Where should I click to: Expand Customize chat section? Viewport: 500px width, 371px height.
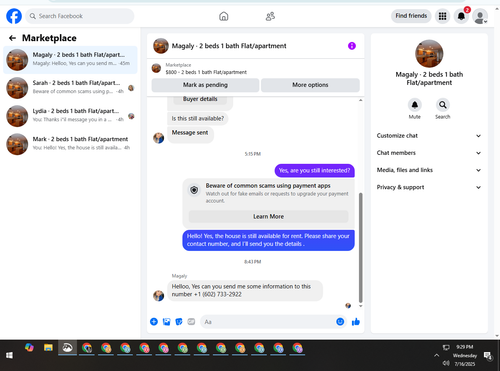(x=429, y=136)
